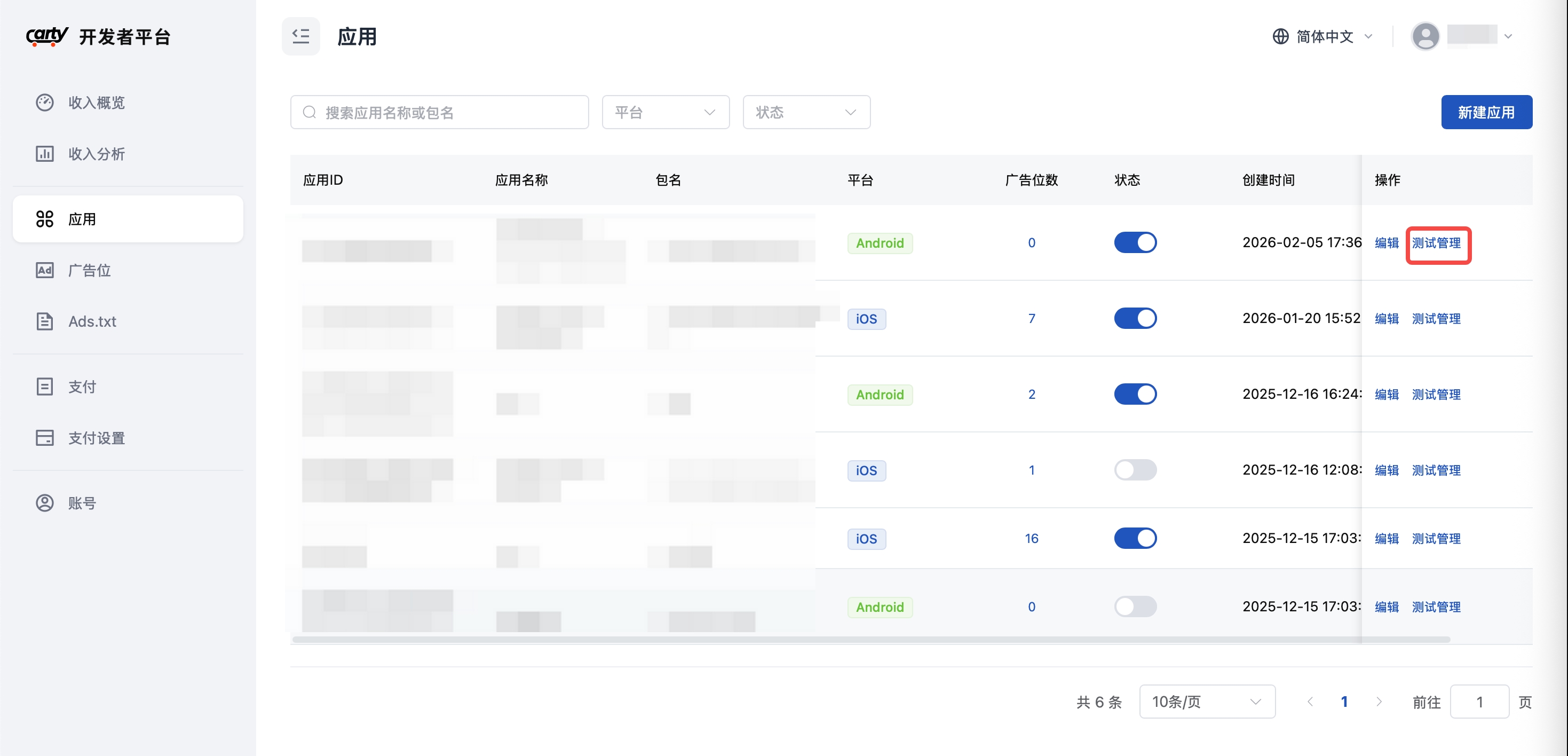Click the 新建应用 button

click(x=1486, y=112)
